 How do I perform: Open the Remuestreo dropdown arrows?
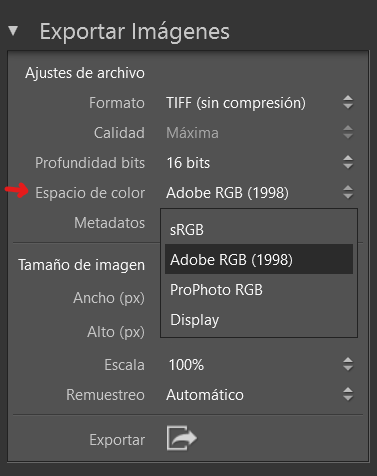pos(348,394)
